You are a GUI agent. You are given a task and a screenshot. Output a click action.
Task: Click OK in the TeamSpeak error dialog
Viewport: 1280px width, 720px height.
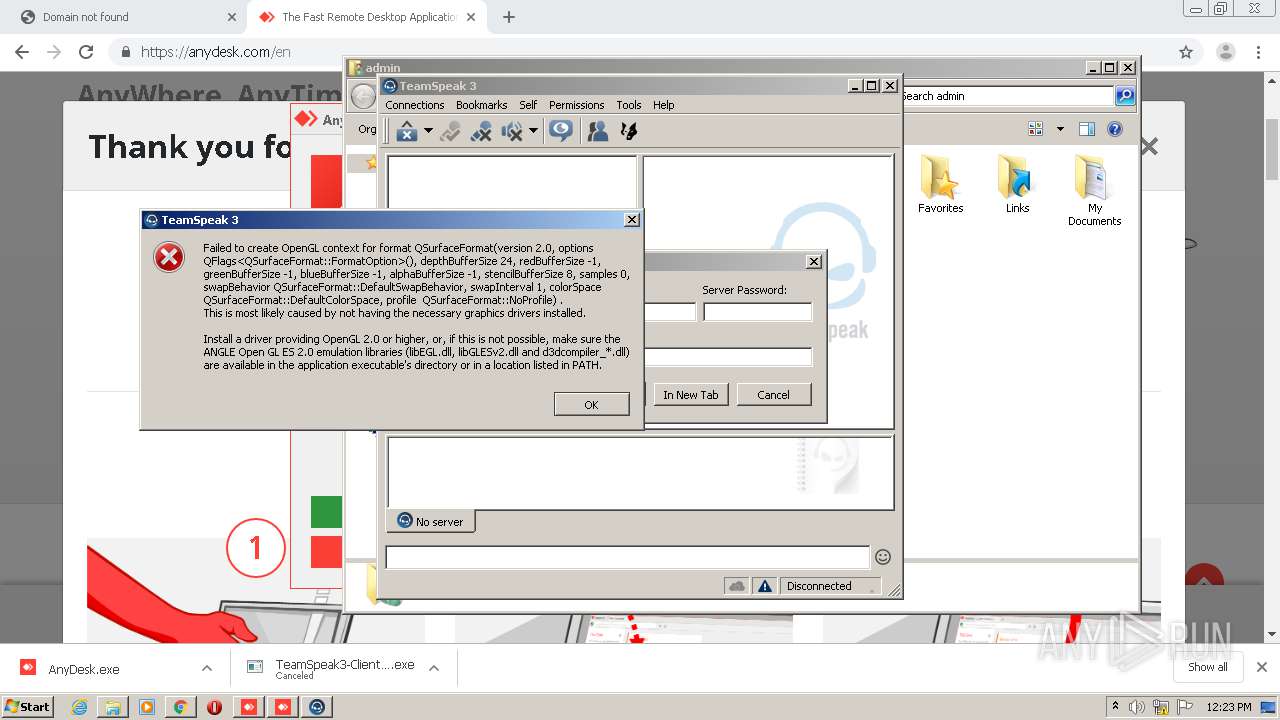coord(591,404)
